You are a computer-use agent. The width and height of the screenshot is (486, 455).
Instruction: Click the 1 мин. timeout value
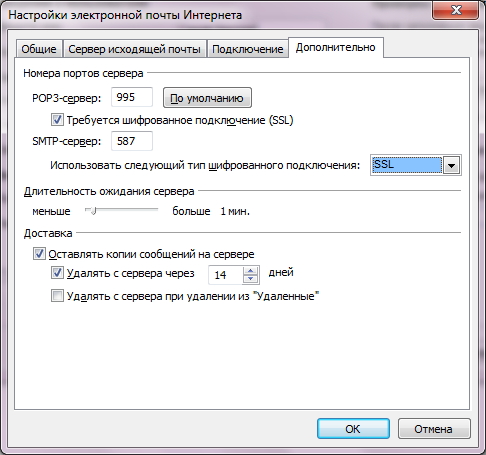pyautogui.click(x=235, y=211)
